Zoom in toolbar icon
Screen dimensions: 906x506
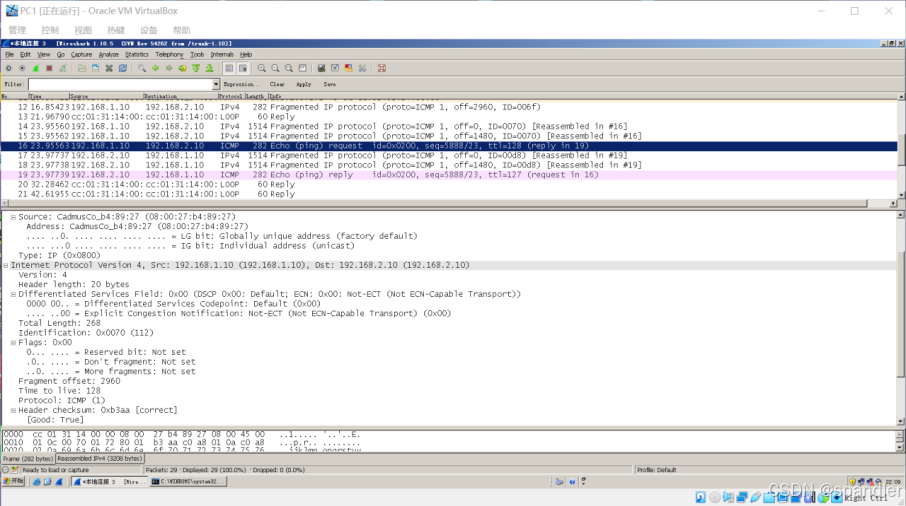coord(262,68)
